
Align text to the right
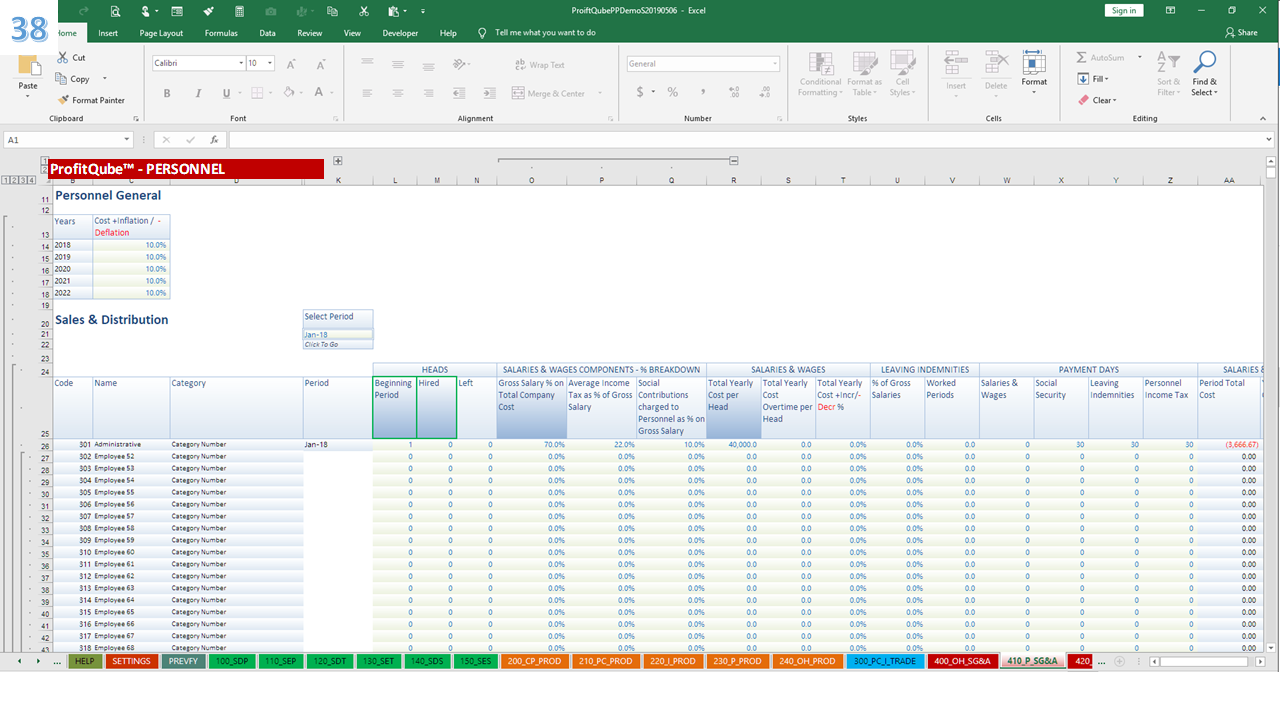click(428, 93)
